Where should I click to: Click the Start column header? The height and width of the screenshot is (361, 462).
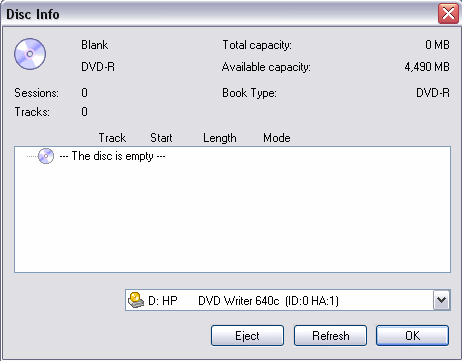(x=161, y=138)
